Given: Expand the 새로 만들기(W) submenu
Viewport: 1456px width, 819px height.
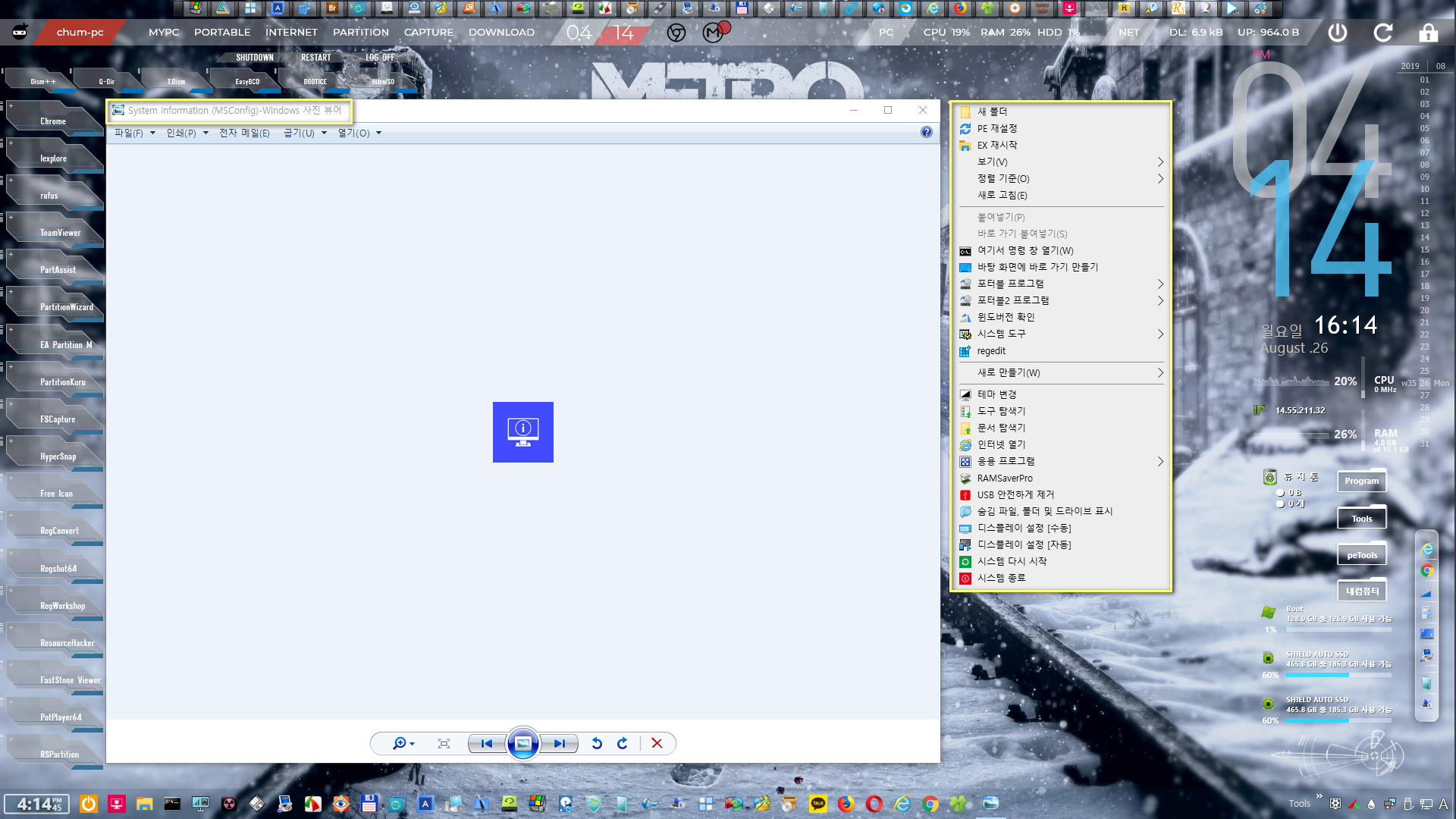Looking at the screenshot, I should tap(1061, 372).
